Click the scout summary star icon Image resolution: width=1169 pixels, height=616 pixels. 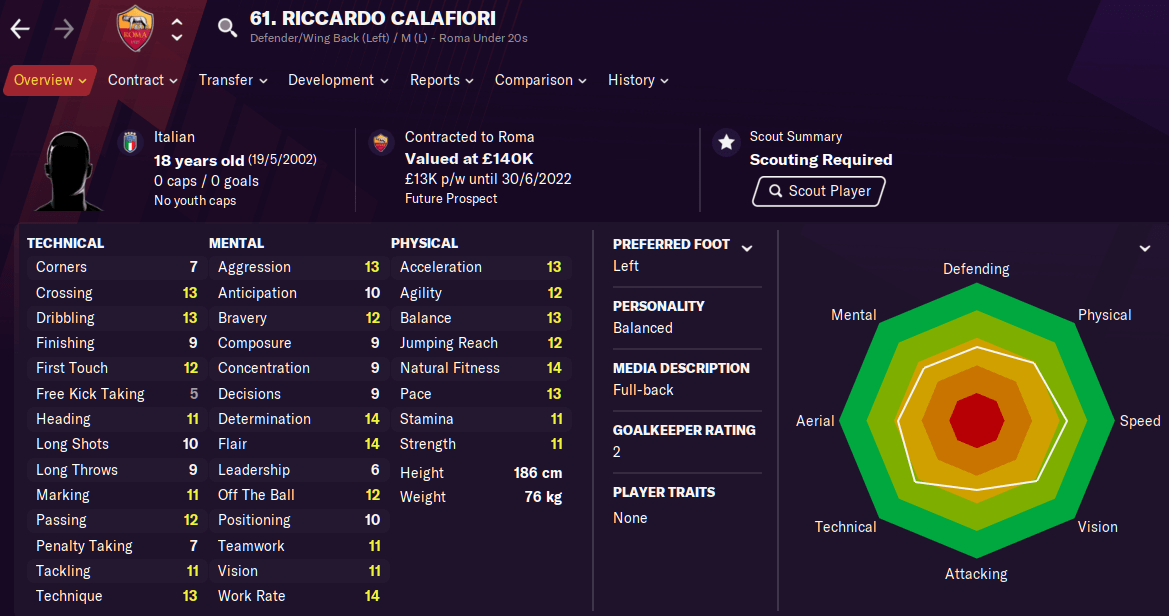[726, 142]
